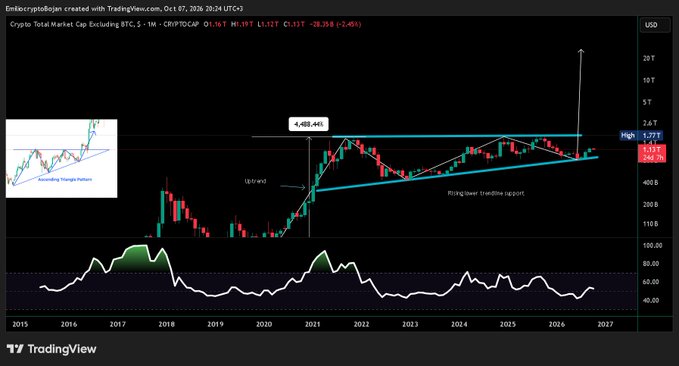Click 2017 on the time axis
The height and width of the screenshot is (366, 679).
pyautogui.click(x=117, y=324)
